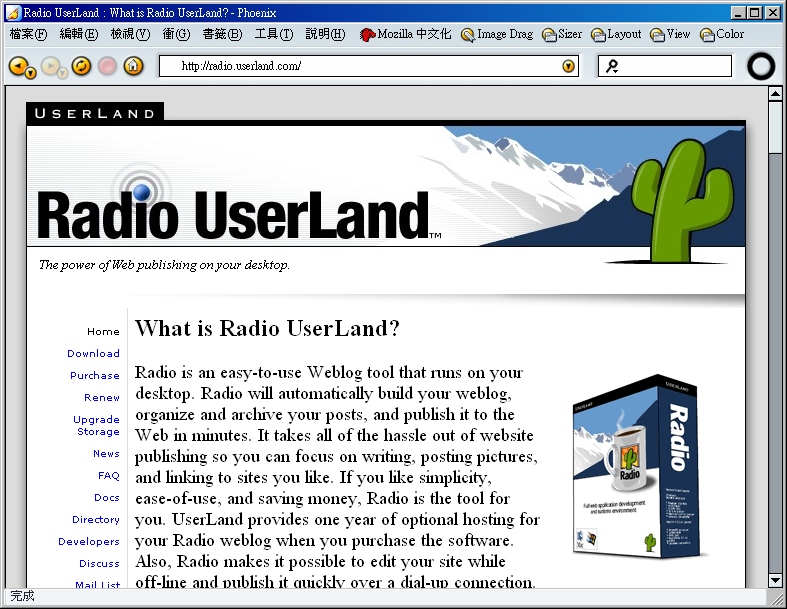Image resolution: width=787 pixels, height=609 pixels.
Task: Open the News sidebar link
Action: pyautogui.click(x=106, y=453)
